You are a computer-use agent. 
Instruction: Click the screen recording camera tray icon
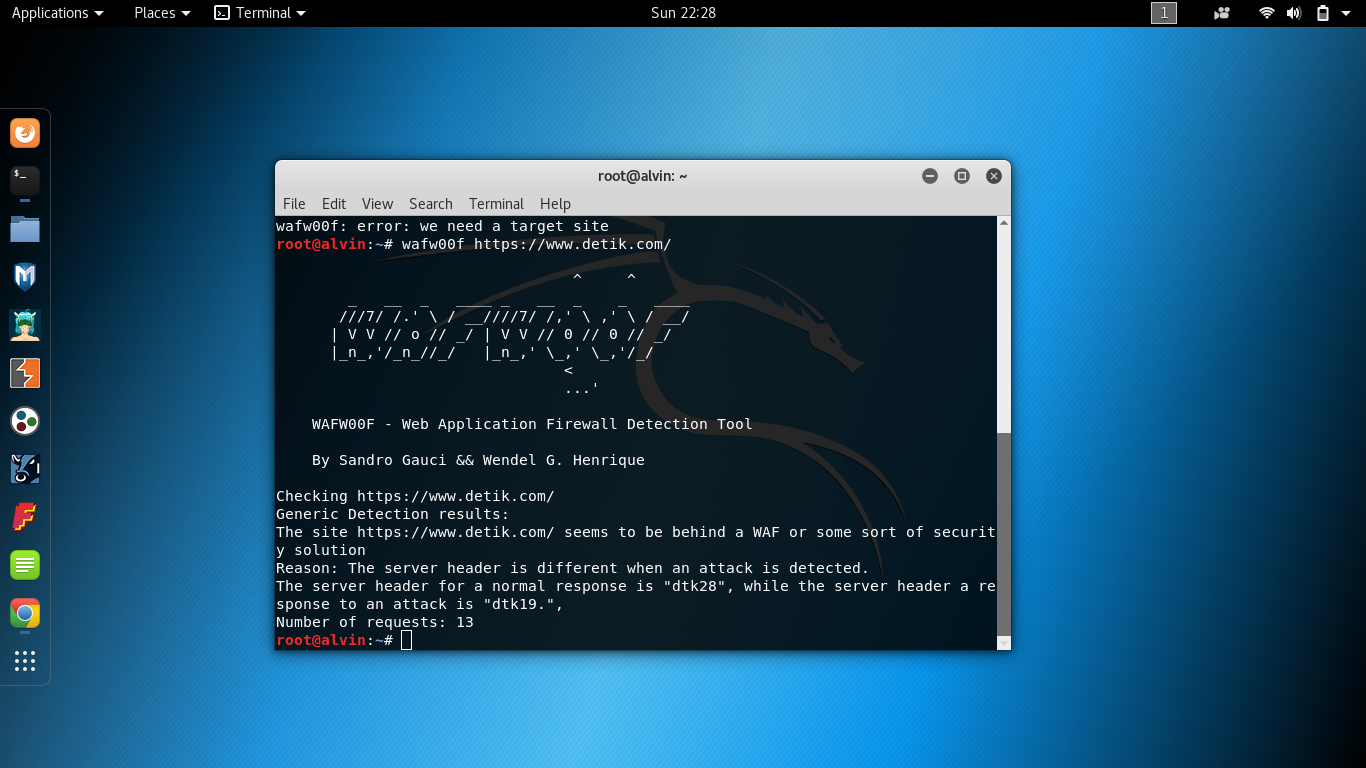coord(1222,13)
